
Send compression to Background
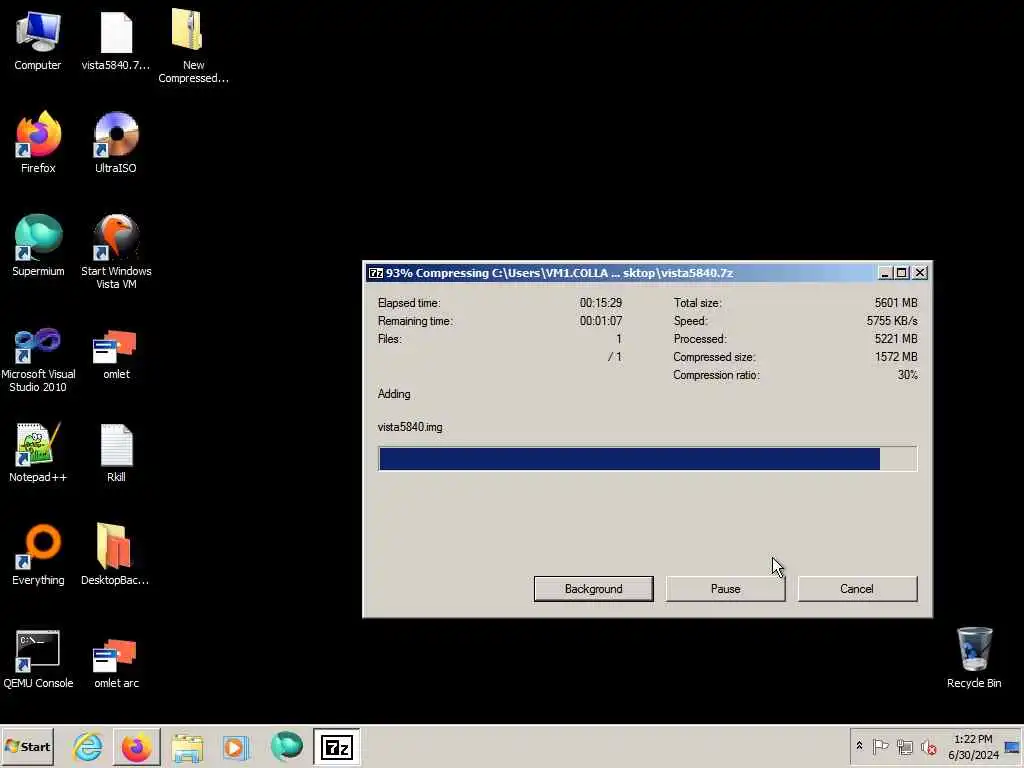(x=593, y=588)
